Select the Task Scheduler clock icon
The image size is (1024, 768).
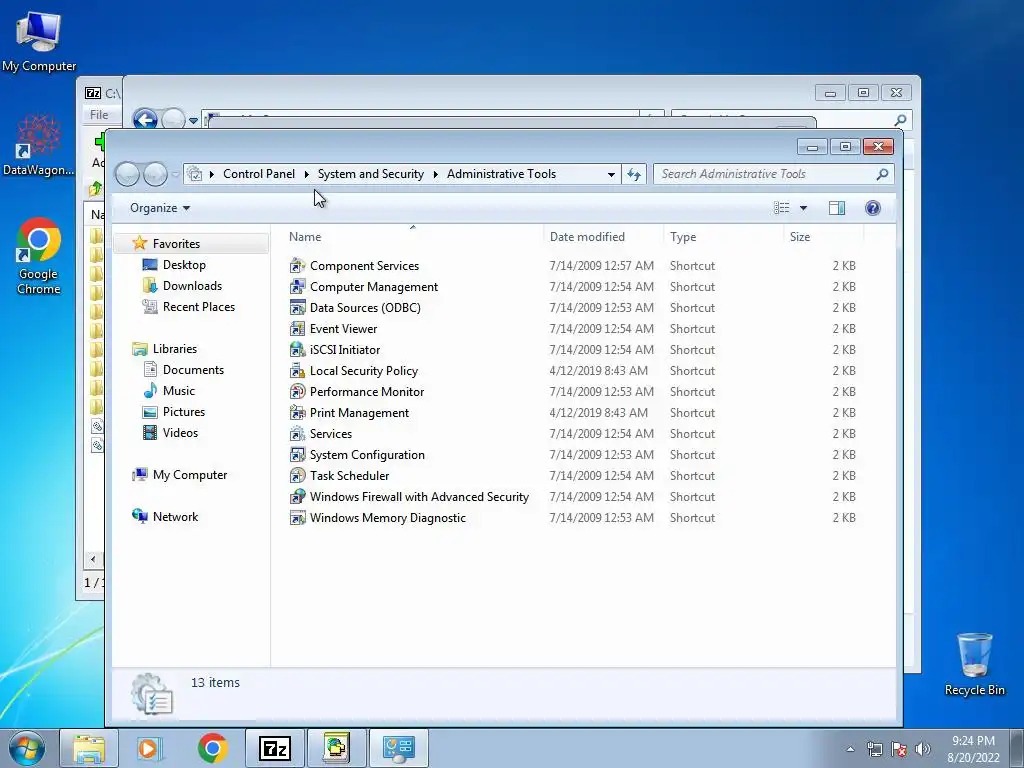pos(297,475)
